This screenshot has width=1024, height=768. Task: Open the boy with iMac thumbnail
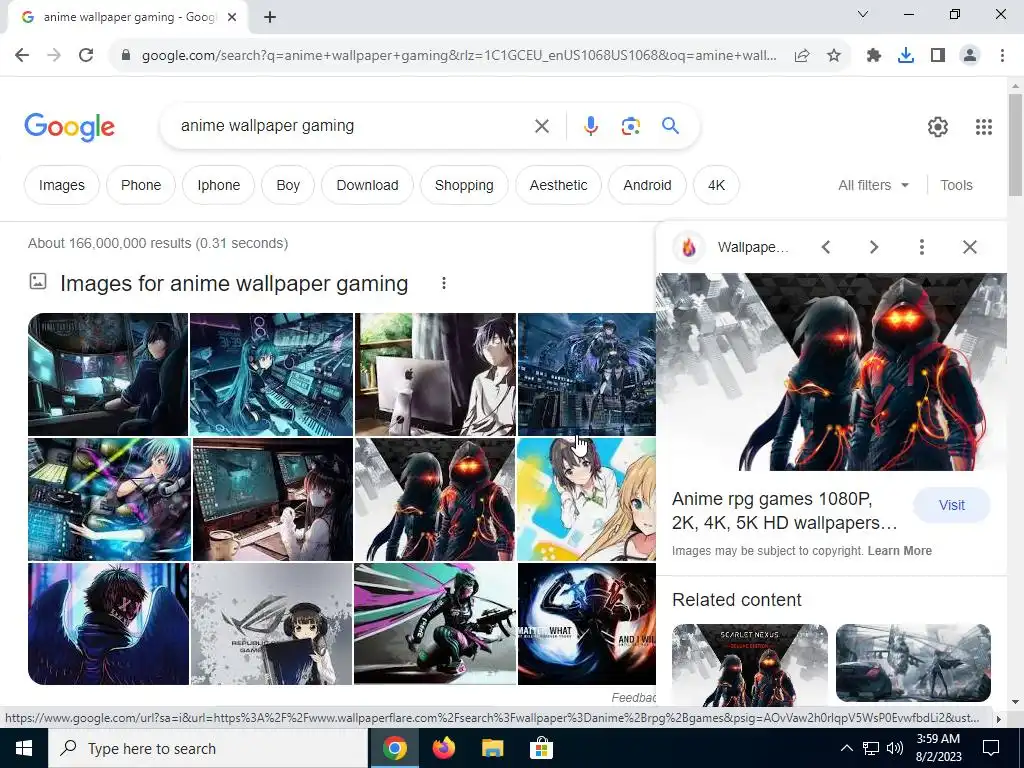point(435,374)
